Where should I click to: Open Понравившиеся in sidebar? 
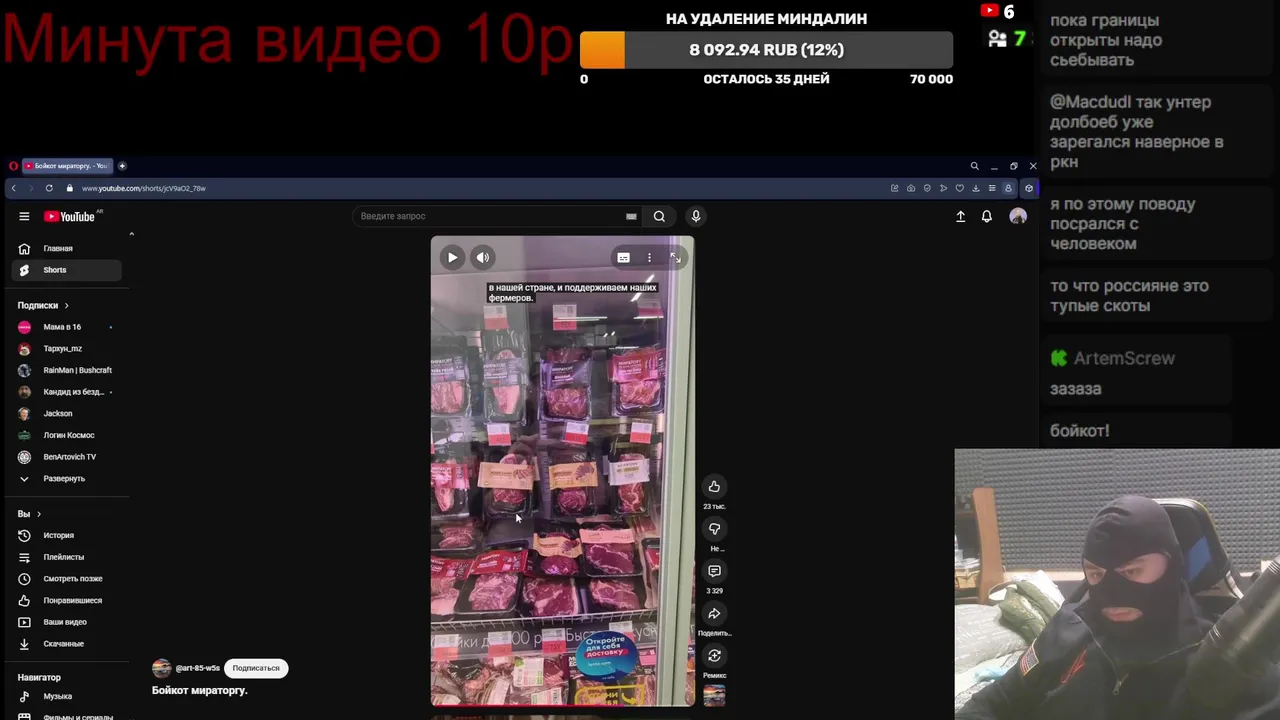tap(67, 600)
